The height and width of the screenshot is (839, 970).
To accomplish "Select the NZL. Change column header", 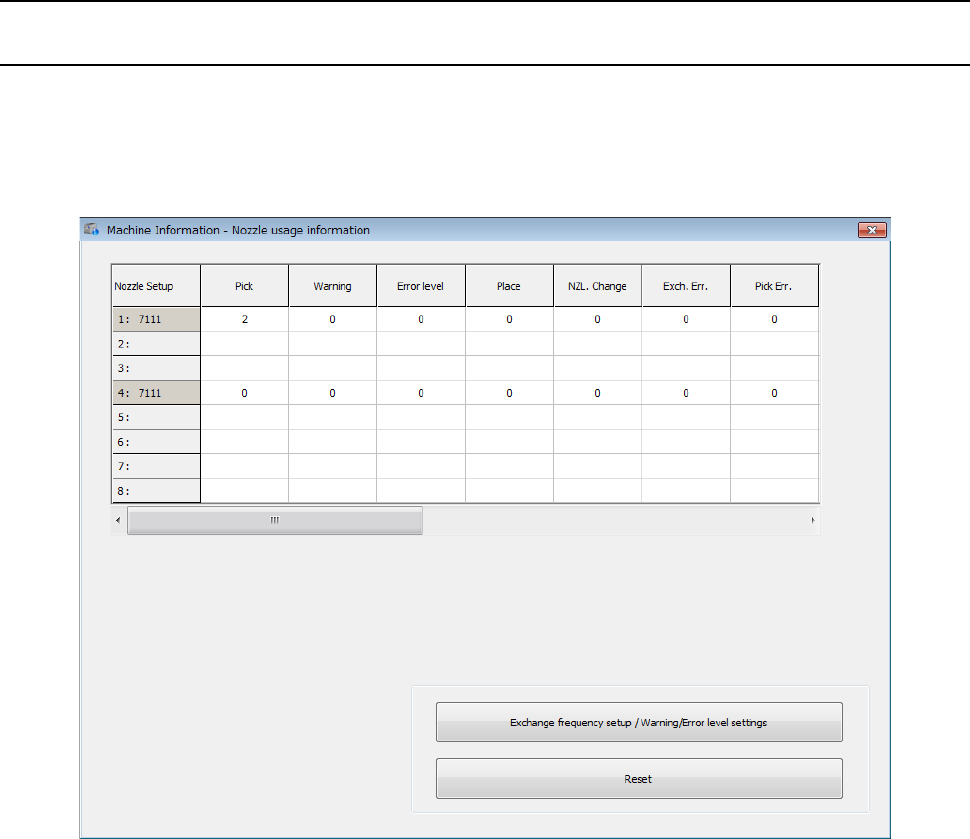I will [x=598, y=286].
